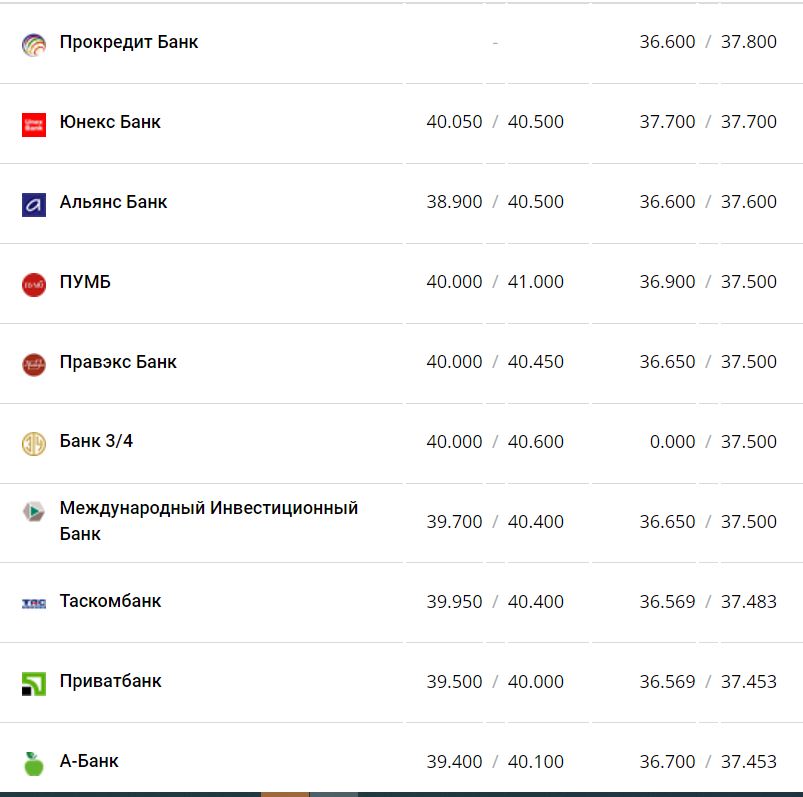This screenshot has height=797, width=803.
Task: Click the Банк 3/4 logo icon
Action: coord(34,443)
